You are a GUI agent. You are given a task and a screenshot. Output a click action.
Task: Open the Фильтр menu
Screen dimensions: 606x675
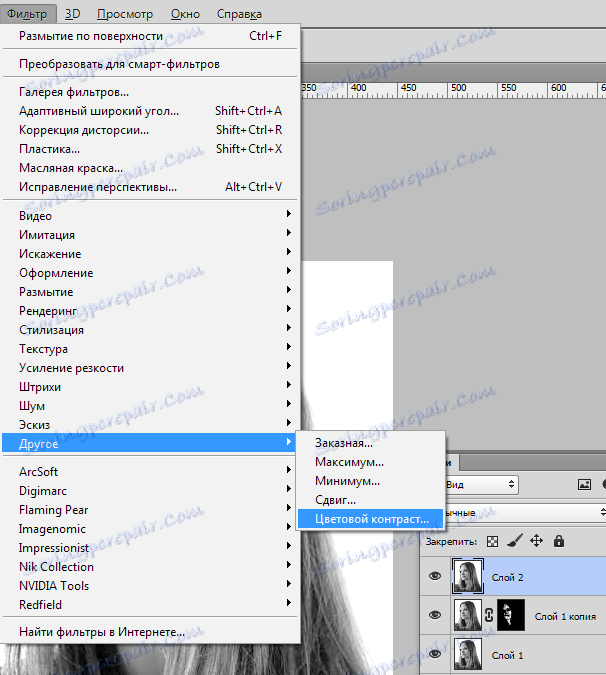(x=28, y=14)
